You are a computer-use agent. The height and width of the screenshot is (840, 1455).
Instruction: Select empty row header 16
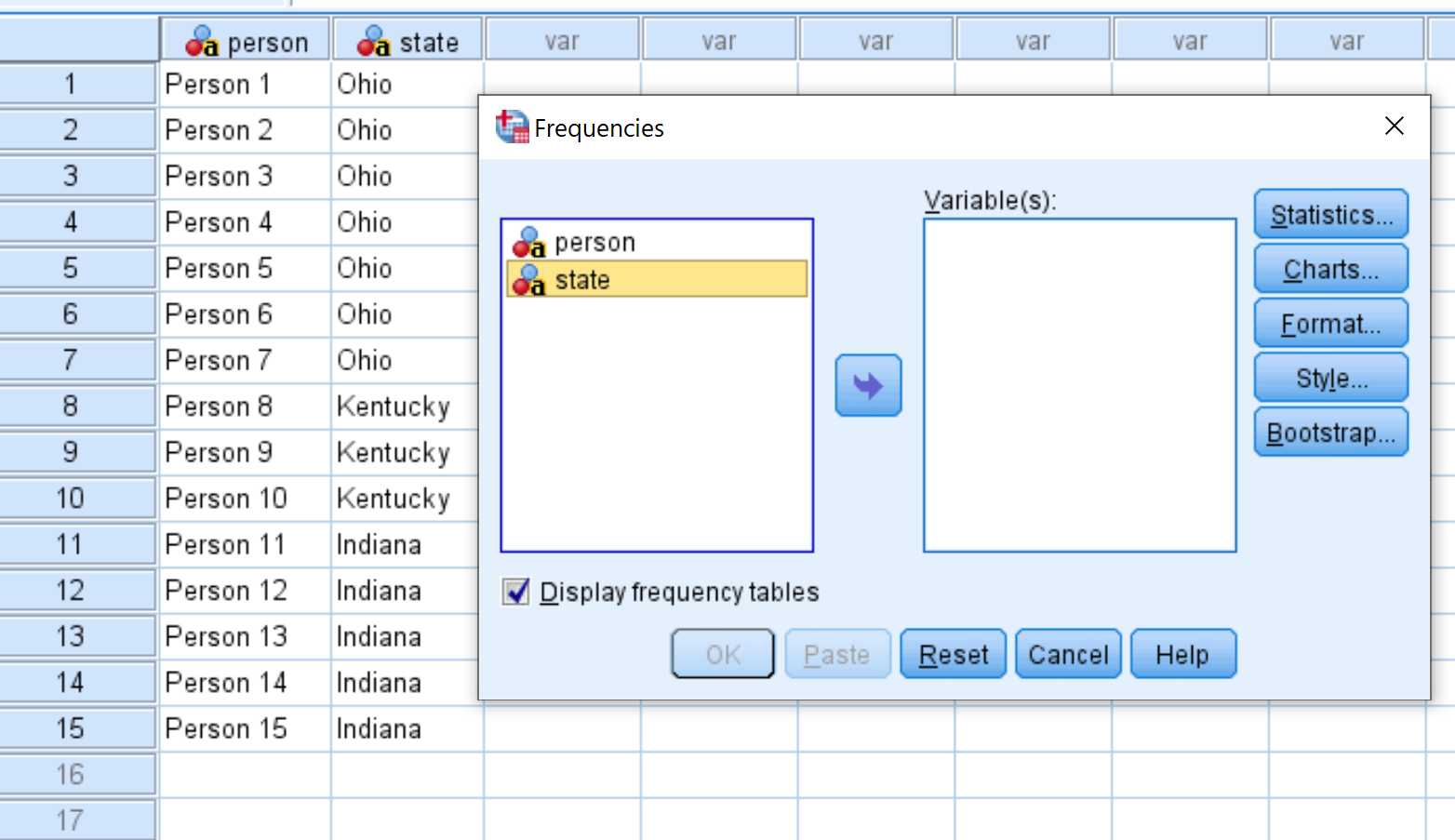(x=78, y=774)
